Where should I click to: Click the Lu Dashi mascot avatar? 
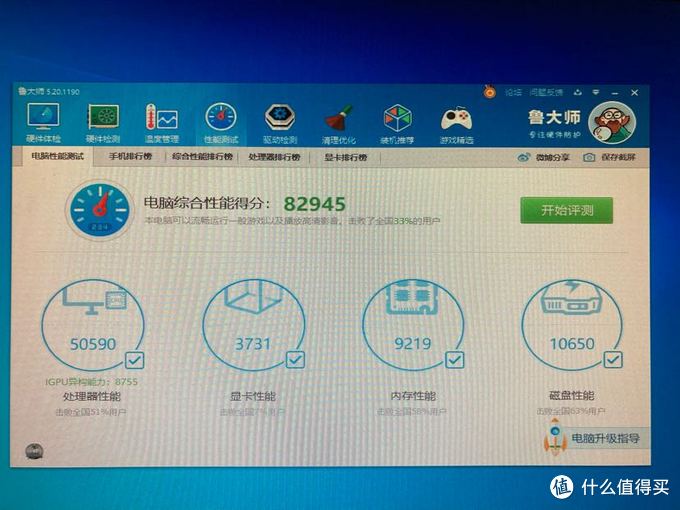[x=612, y=123]
